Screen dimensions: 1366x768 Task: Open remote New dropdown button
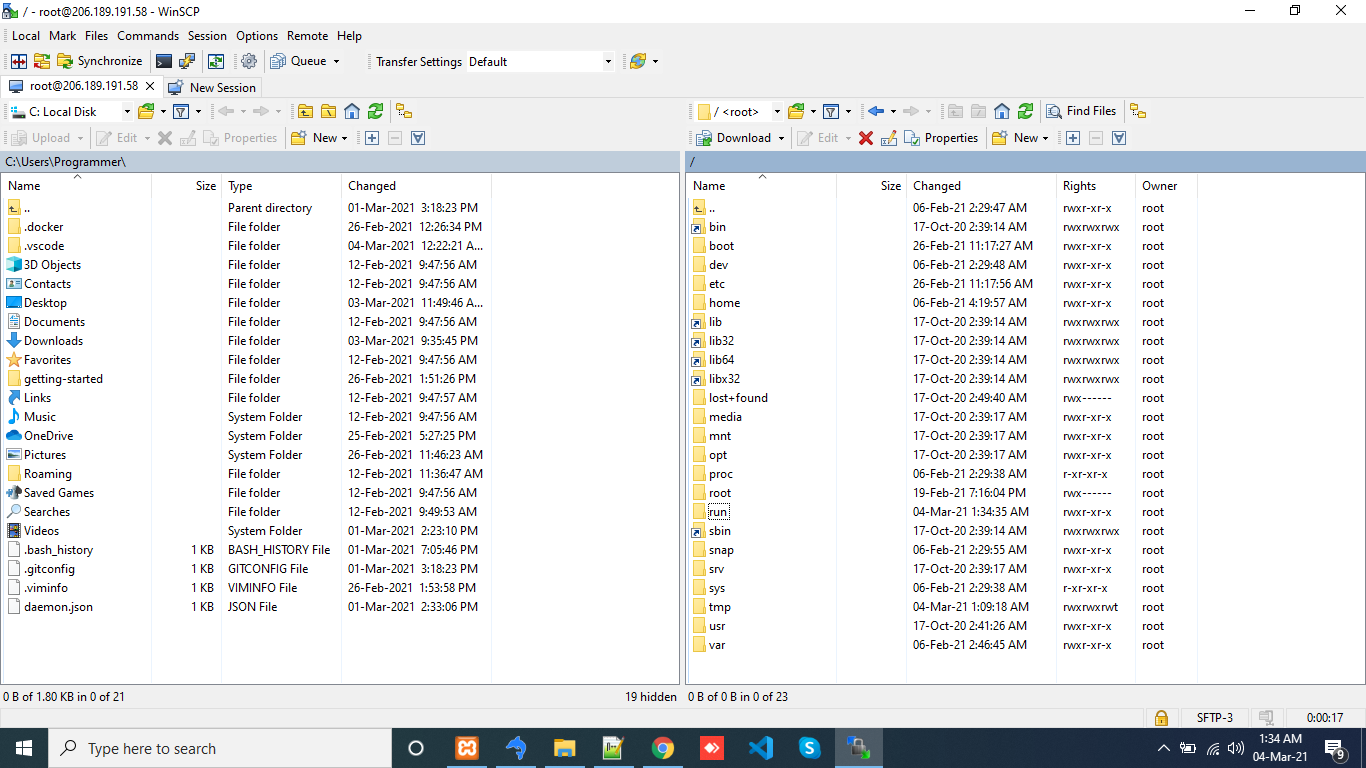click(1020, 138)
